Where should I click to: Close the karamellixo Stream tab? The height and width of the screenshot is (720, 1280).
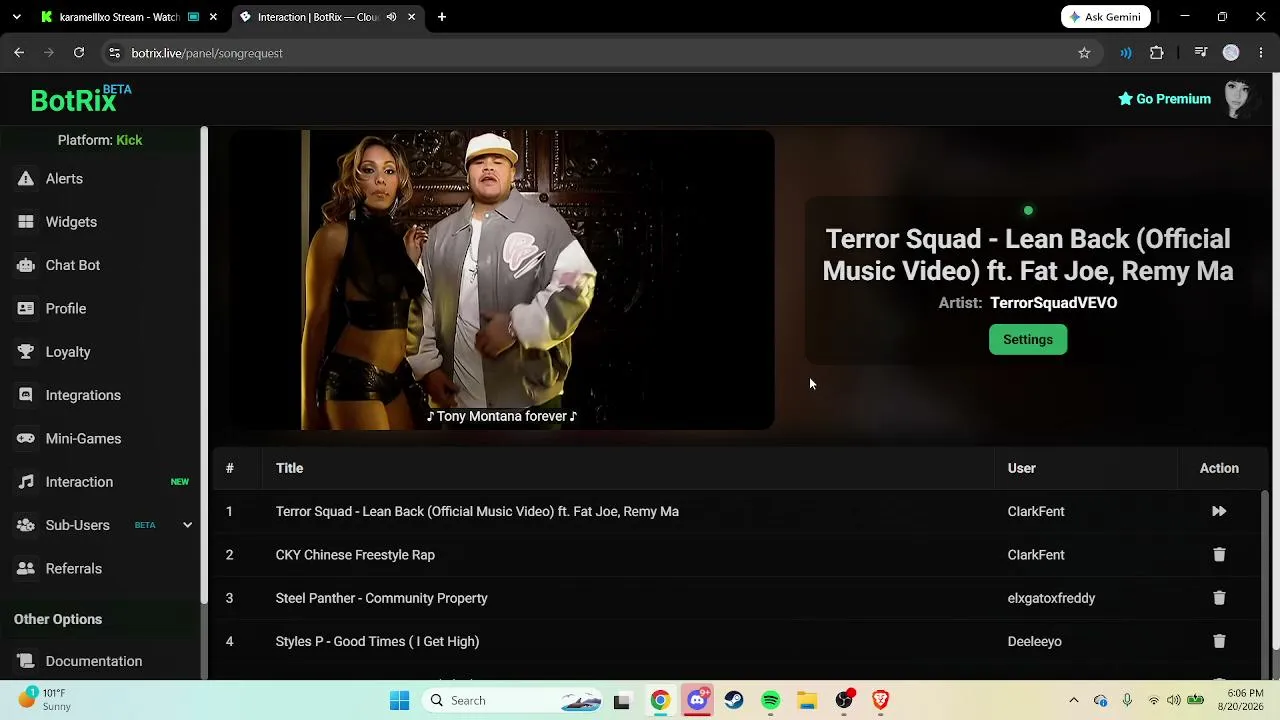tap(213, 17)
